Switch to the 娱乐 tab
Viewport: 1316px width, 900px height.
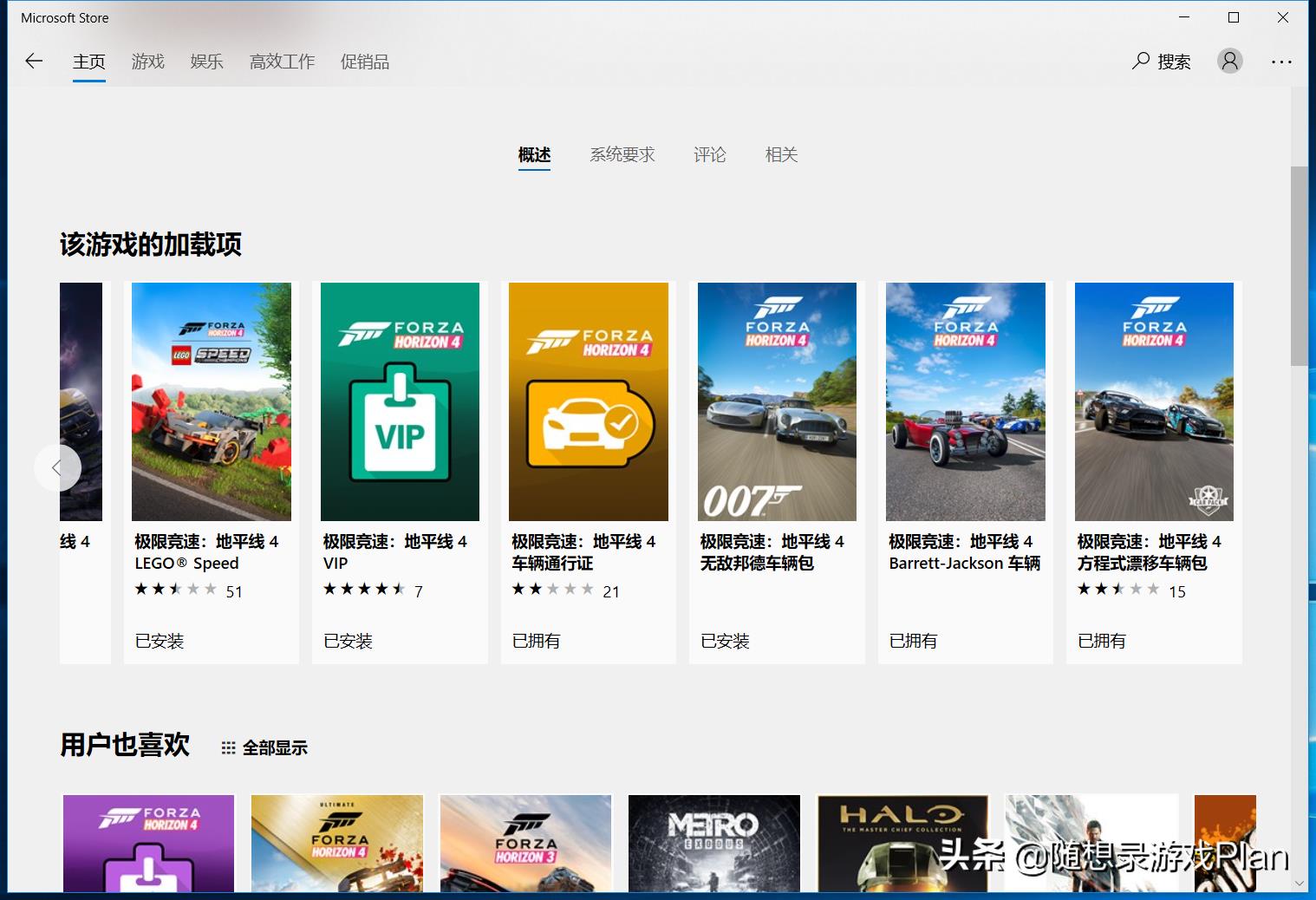(x=207, y=62)
